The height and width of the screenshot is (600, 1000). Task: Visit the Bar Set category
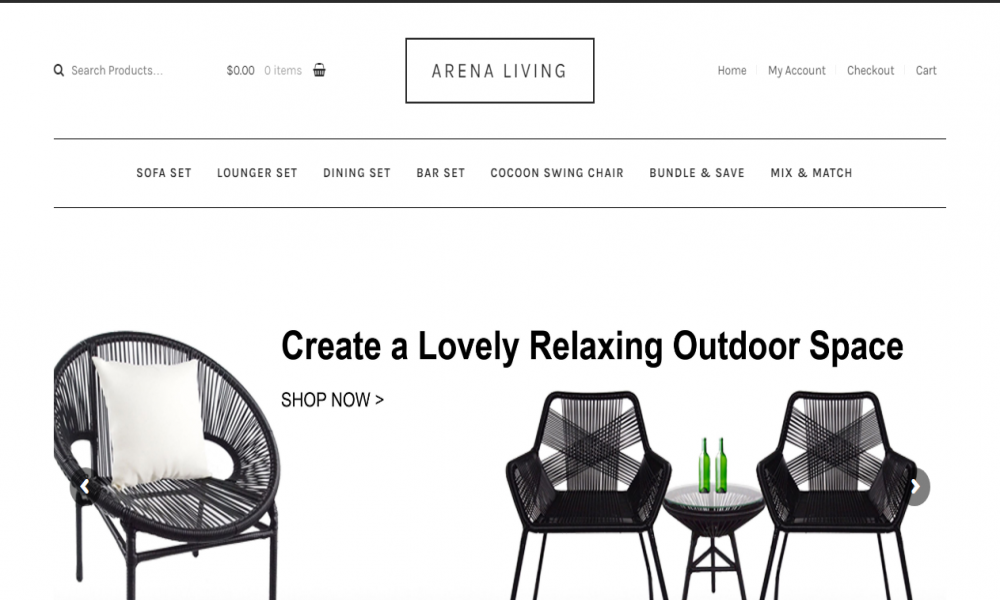441,173
